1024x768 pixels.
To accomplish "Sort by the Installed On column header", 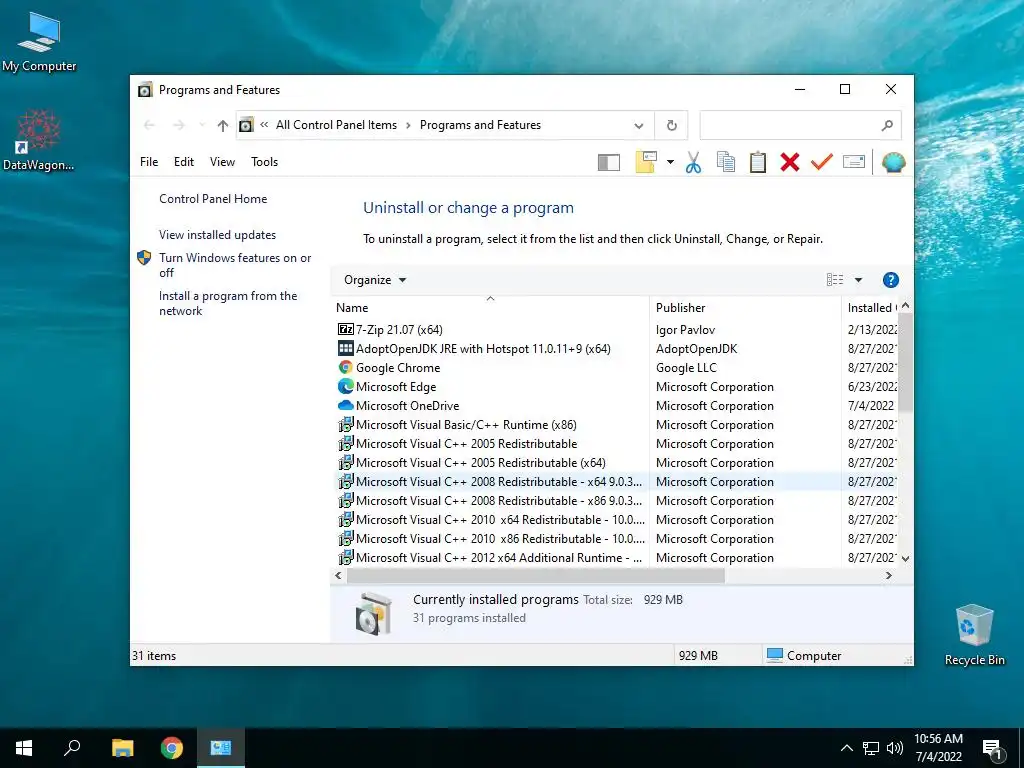I will tap(870, 308).
